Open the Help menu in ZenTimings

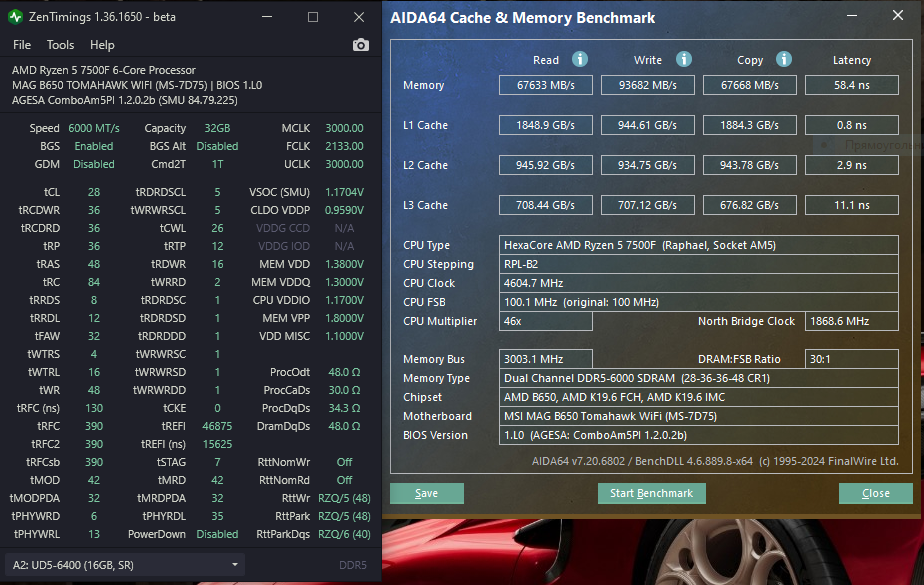click(102, 45)
